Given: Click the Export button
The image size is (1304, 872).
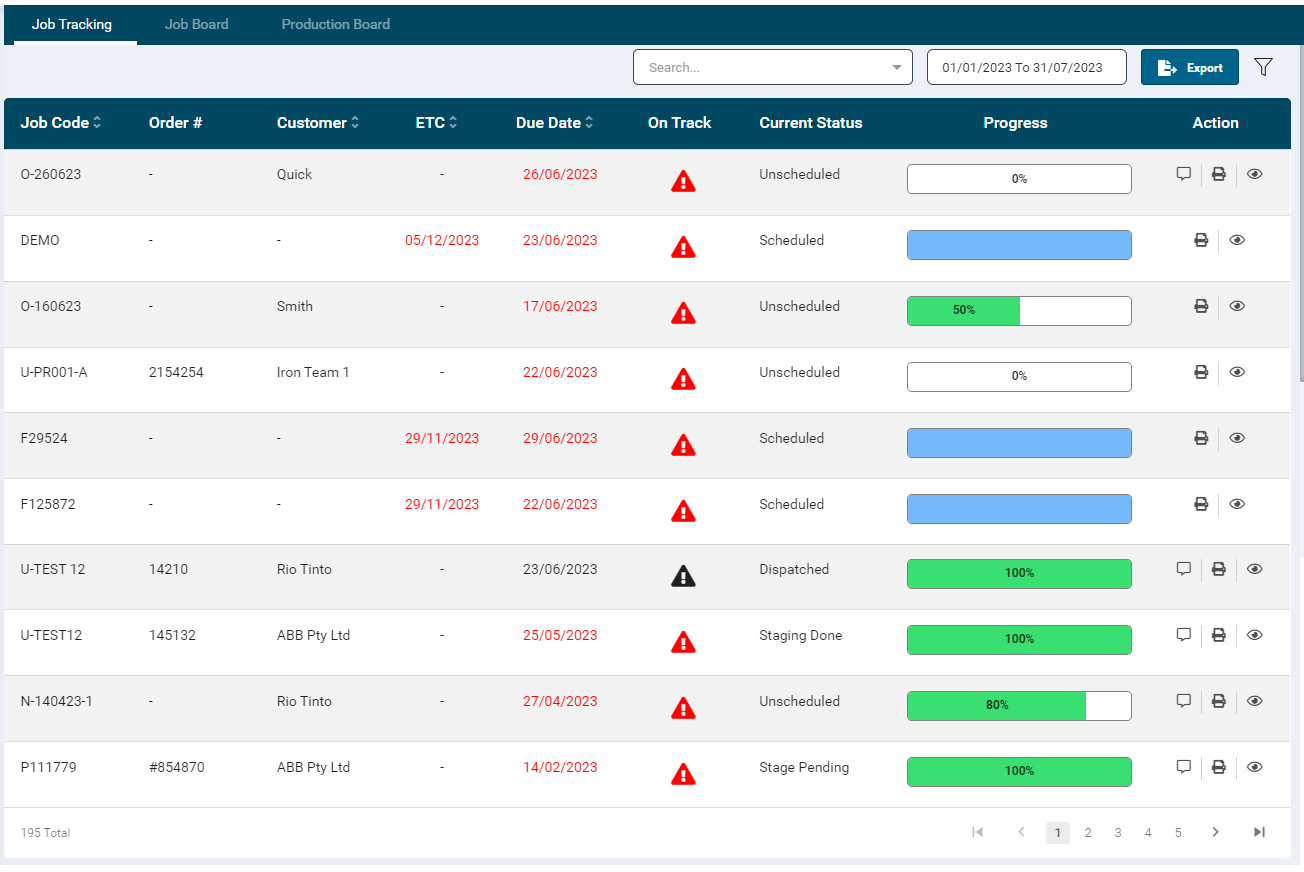Looking at the screenshot, I should [1189, 68].
